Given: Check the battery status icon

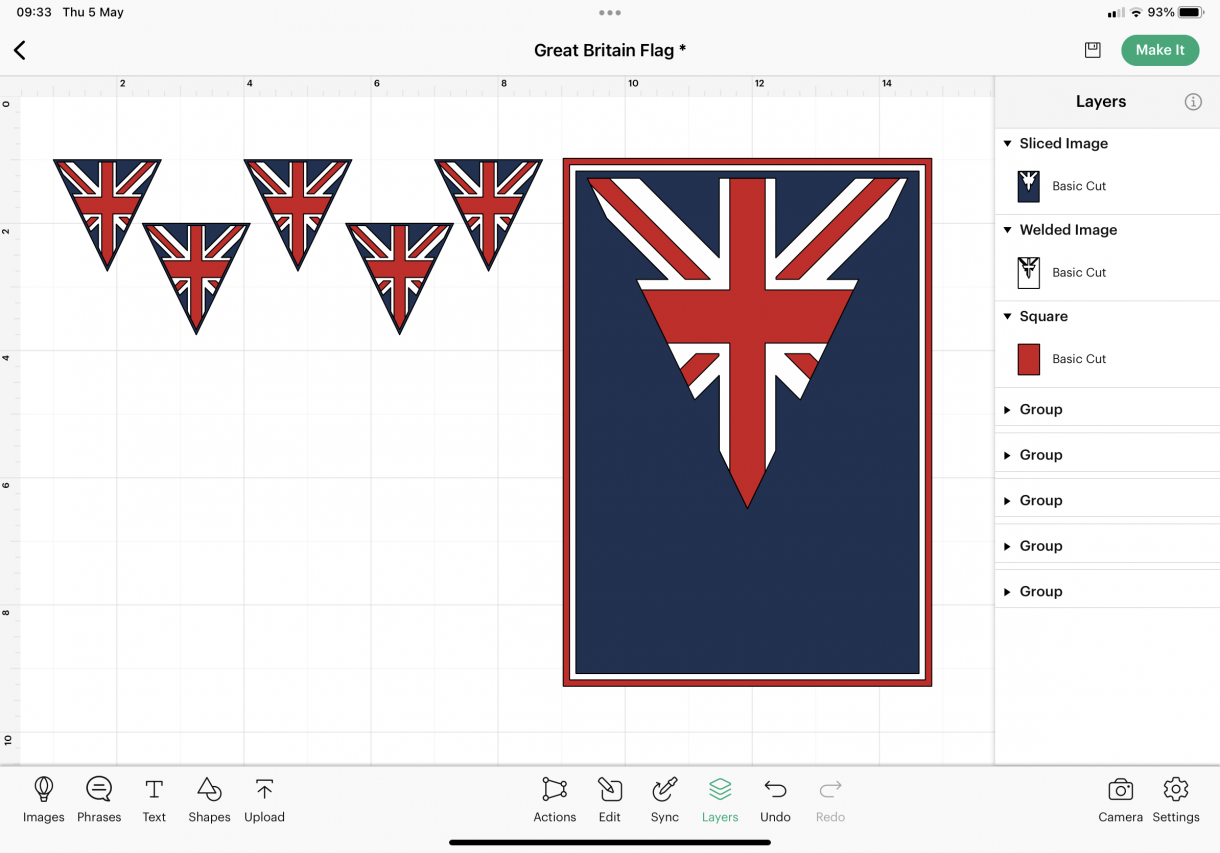Looking at the screenshot, I should click(x=1190, y=13).
